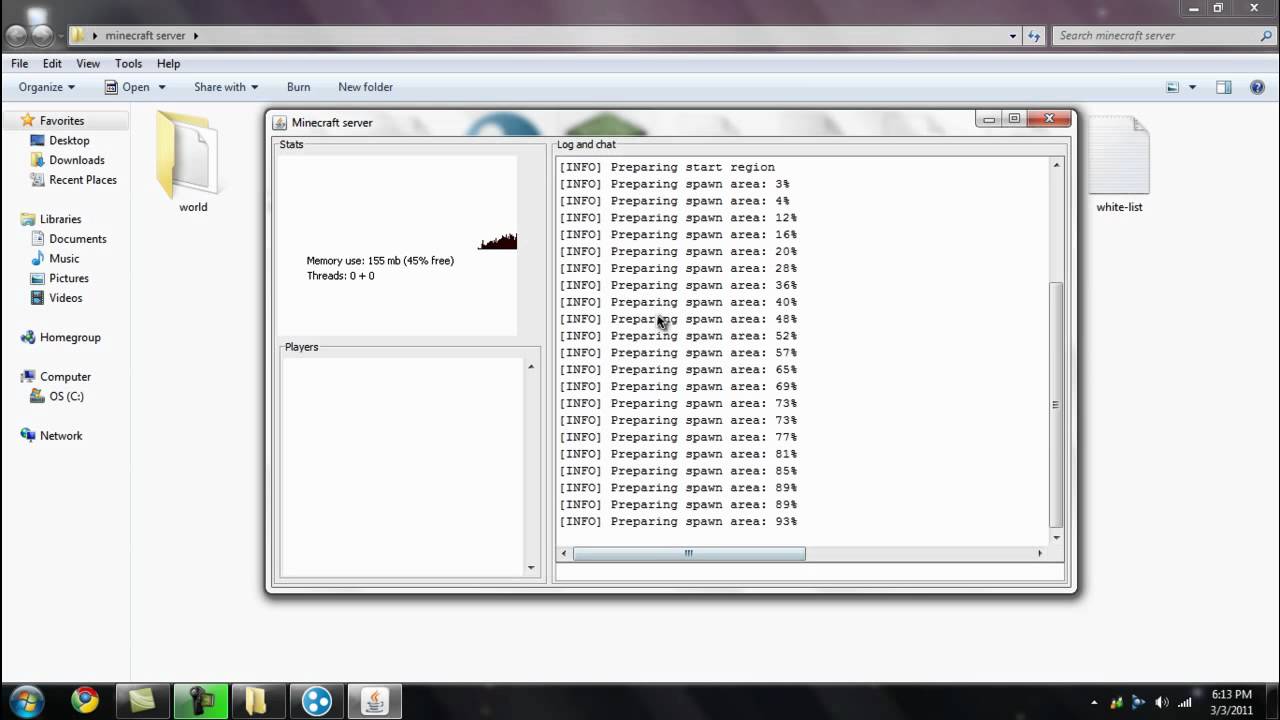Viewport: 1280px width, 720px height.
Task: Click the green notepad taskbar icon
Action: click(x=143, y=701)
